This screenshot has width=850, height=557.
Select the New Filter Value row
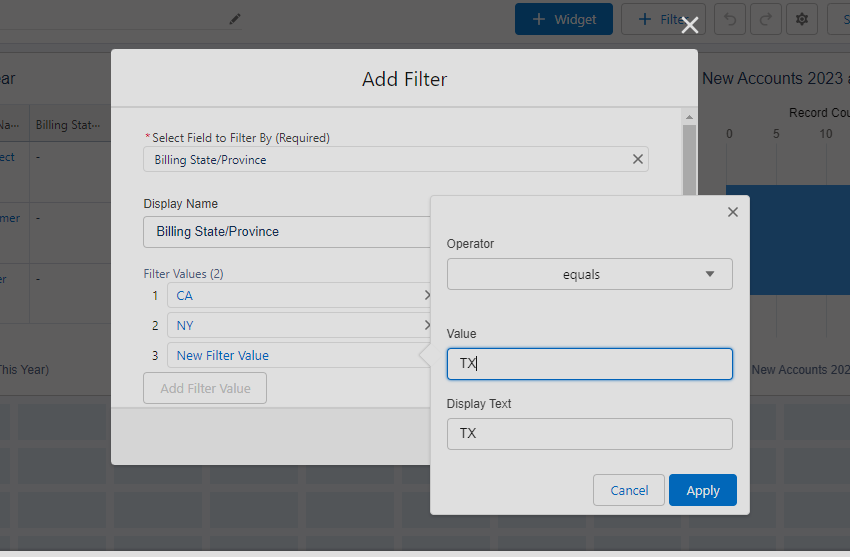click(298, 355)
